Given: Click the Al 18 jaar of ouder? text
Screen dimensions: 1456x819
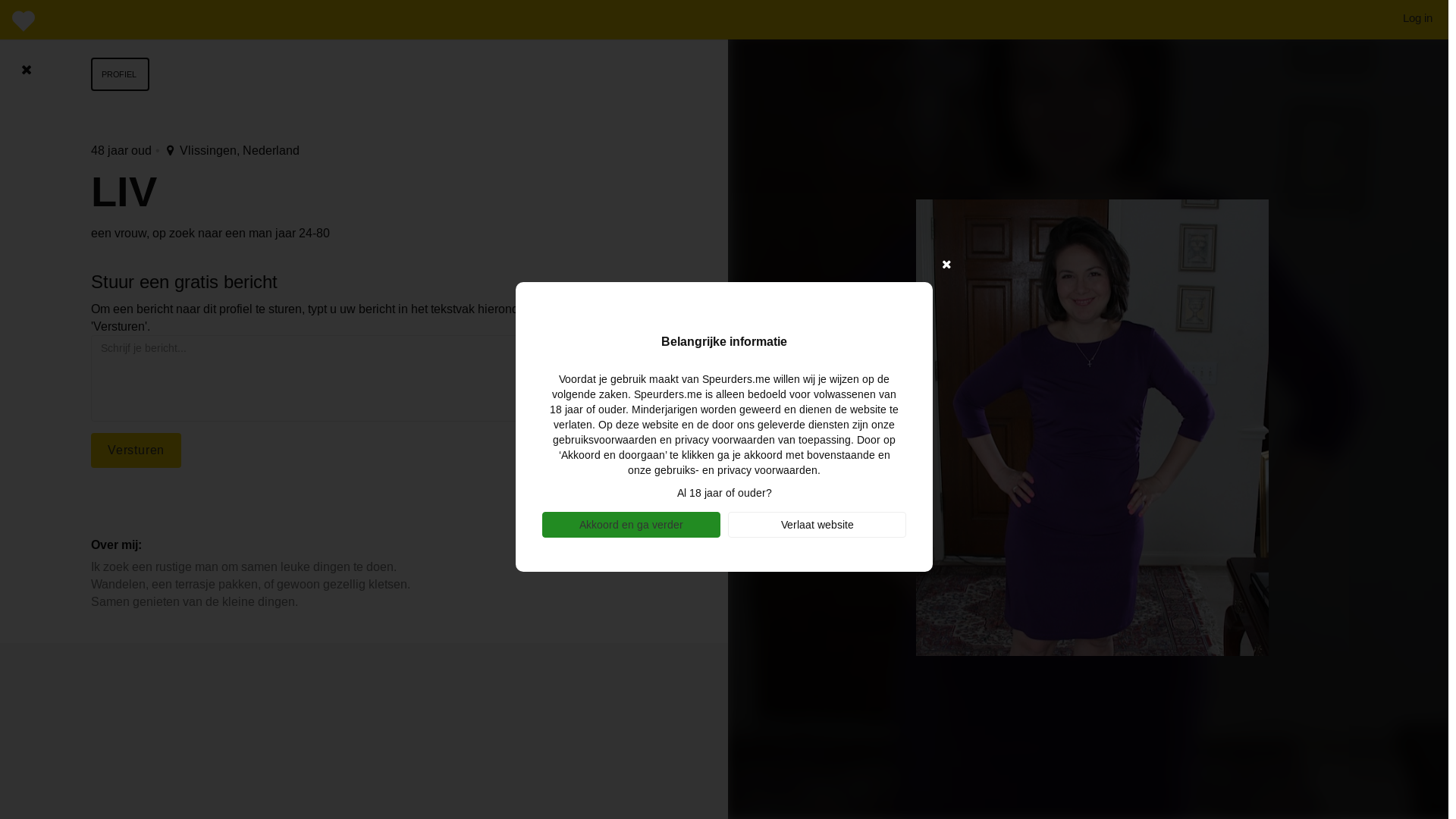Looking at the screenshot, I should click(724, 493).
